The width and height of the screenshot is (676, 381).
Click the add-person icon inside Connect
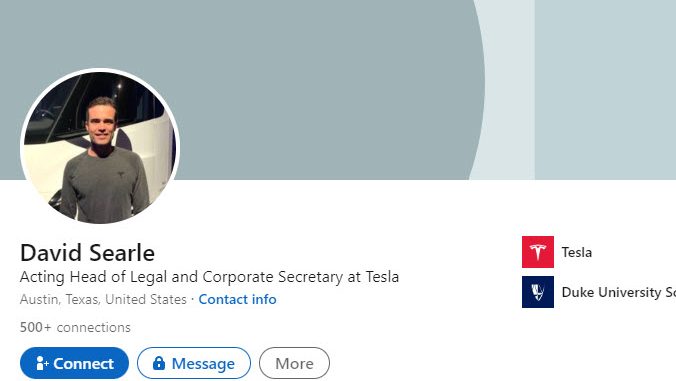[x=42, y=363]
